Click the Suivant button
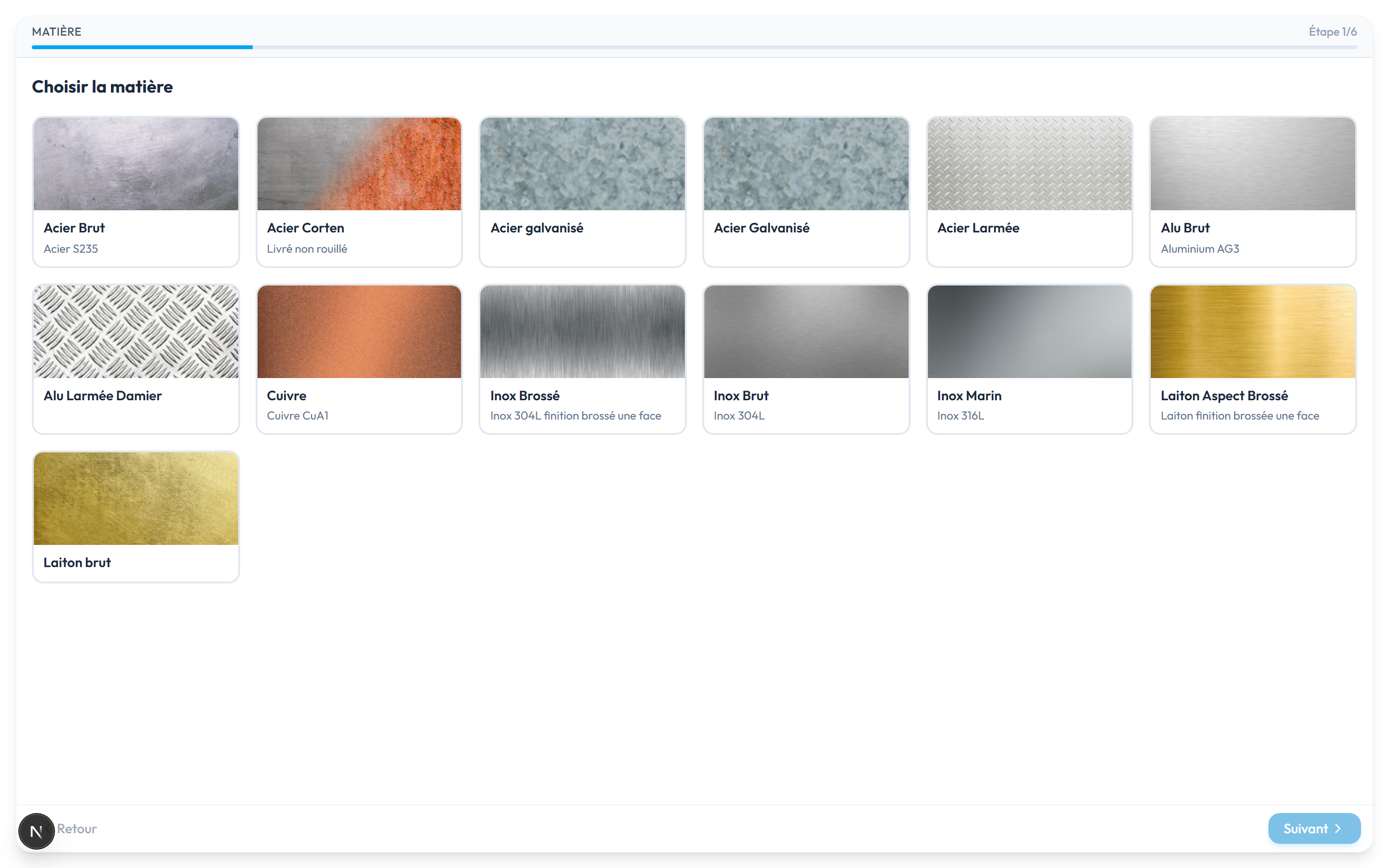 tap(1314, 828)
